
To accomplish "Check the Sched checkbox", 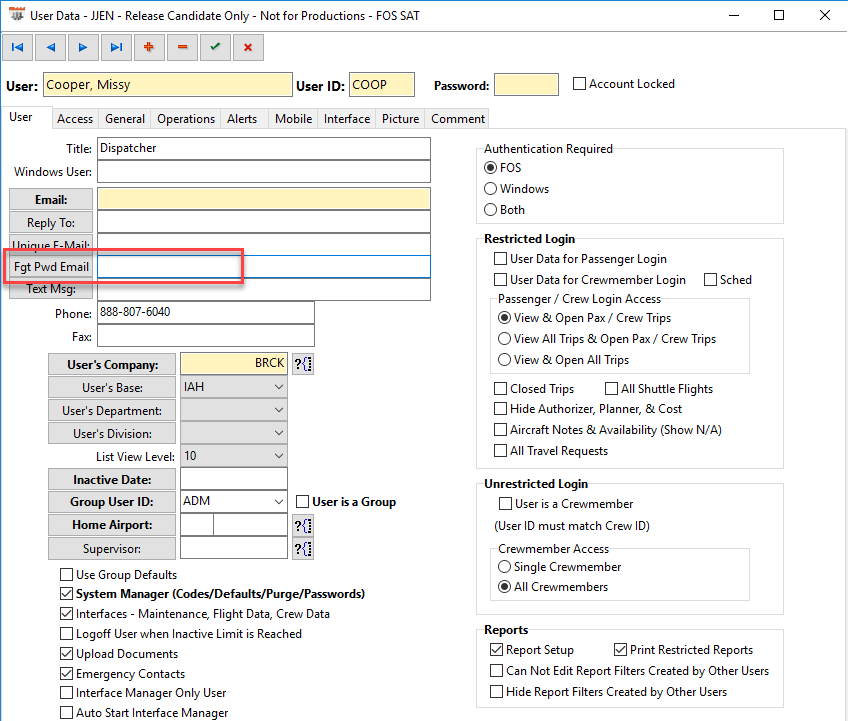I will tap(711, 280).
